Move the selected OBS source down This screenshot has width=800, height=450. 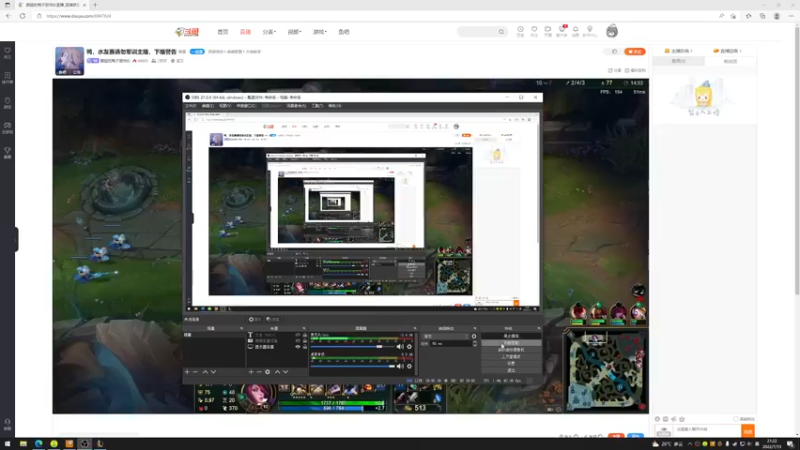coord(286,372)
